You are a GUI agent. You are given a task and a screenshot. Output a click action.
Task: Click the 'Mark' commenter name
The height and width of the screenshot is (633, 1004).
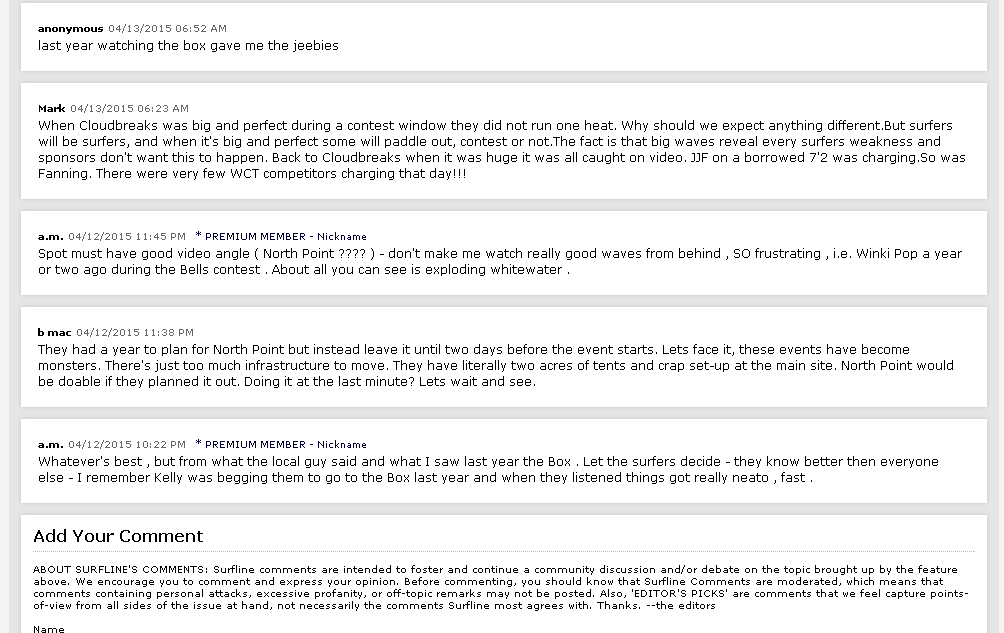(51, 109)
